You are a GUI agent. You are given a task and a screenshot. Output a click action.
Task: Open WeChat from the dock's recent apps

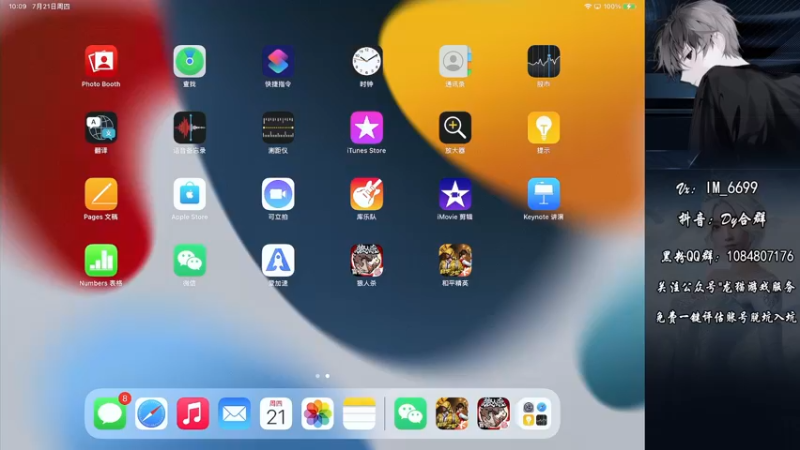[410, 413]
